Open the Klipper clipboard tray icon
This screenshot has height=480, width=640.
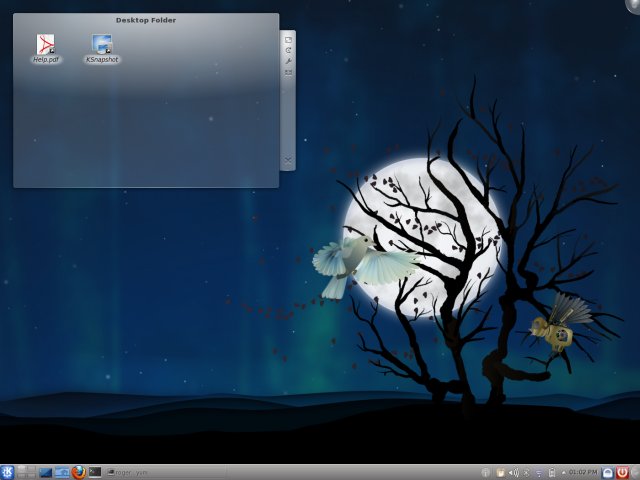coord(500,473)
